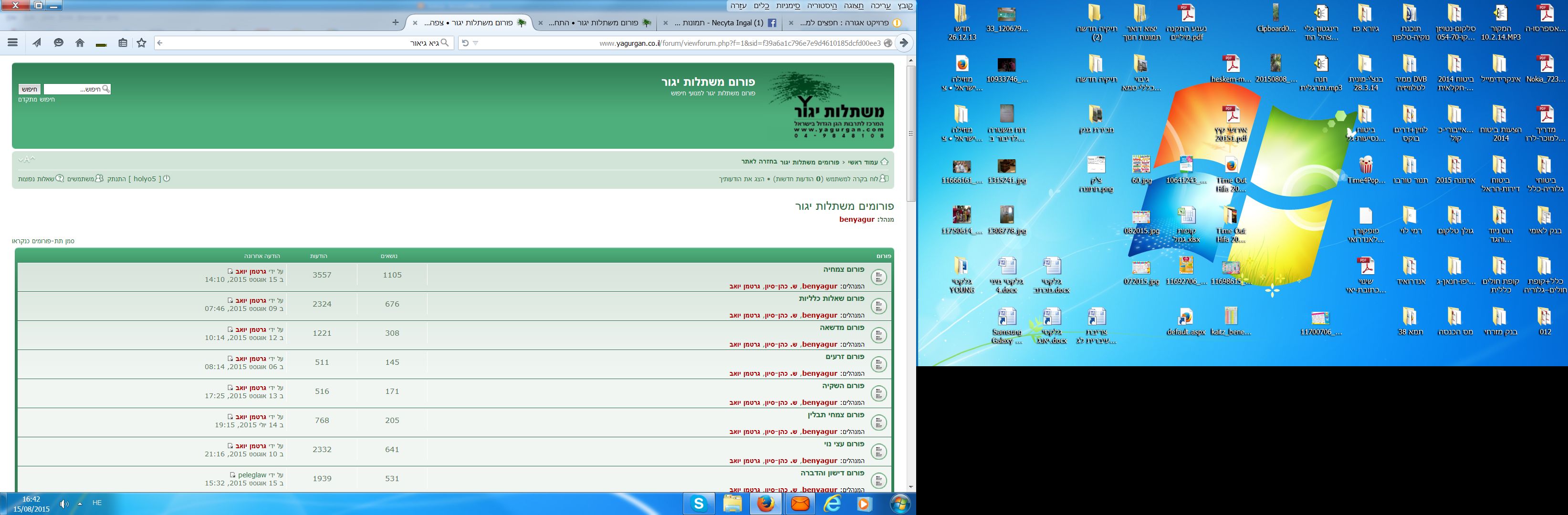This screenshot has height=515, width=1568.
Task: Open a new browser tab with plus button
Action: (395, 22)
